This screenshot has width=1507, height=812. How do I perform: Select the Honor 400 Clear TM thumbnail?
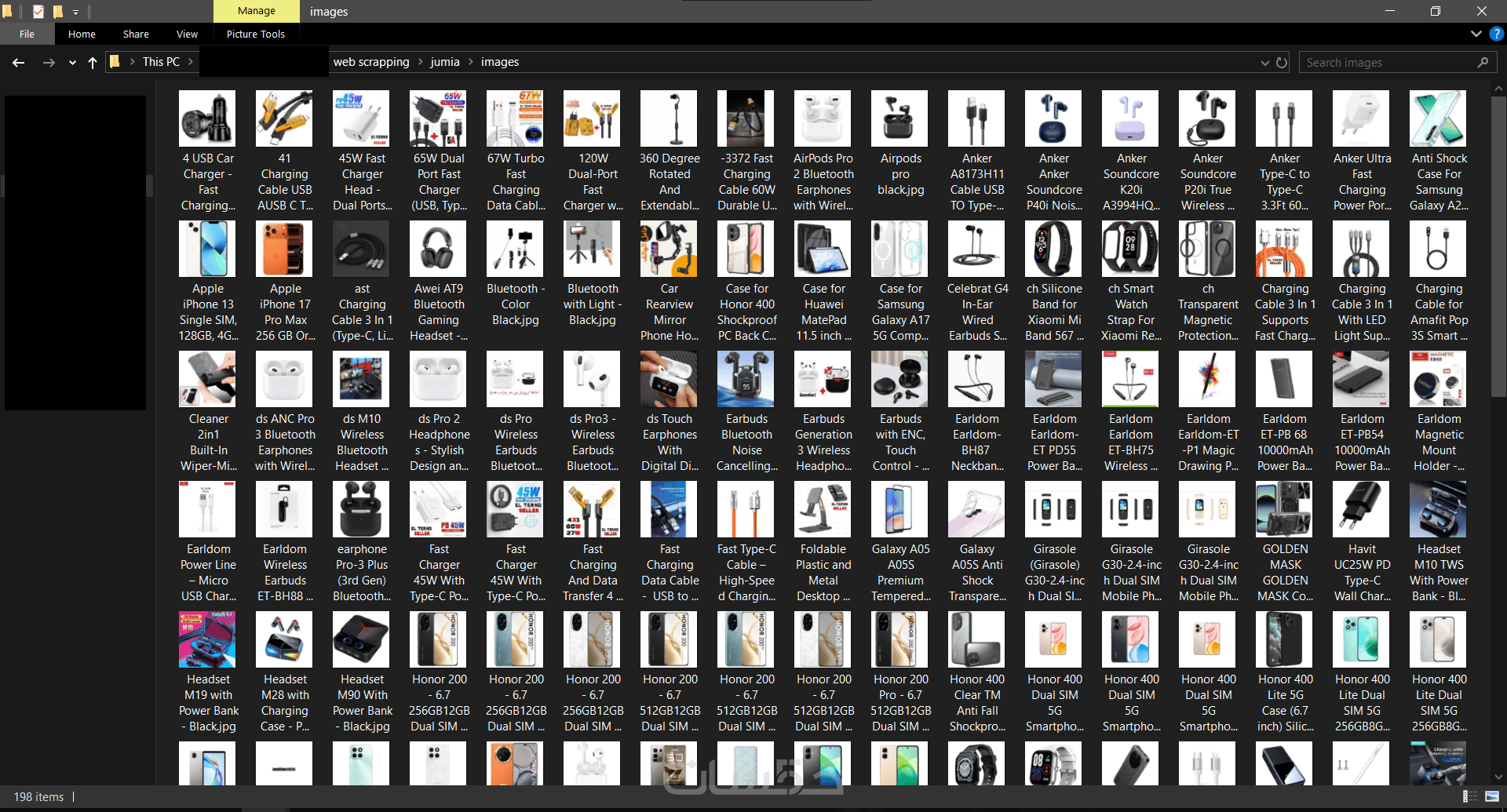click(x=976, y=639)
